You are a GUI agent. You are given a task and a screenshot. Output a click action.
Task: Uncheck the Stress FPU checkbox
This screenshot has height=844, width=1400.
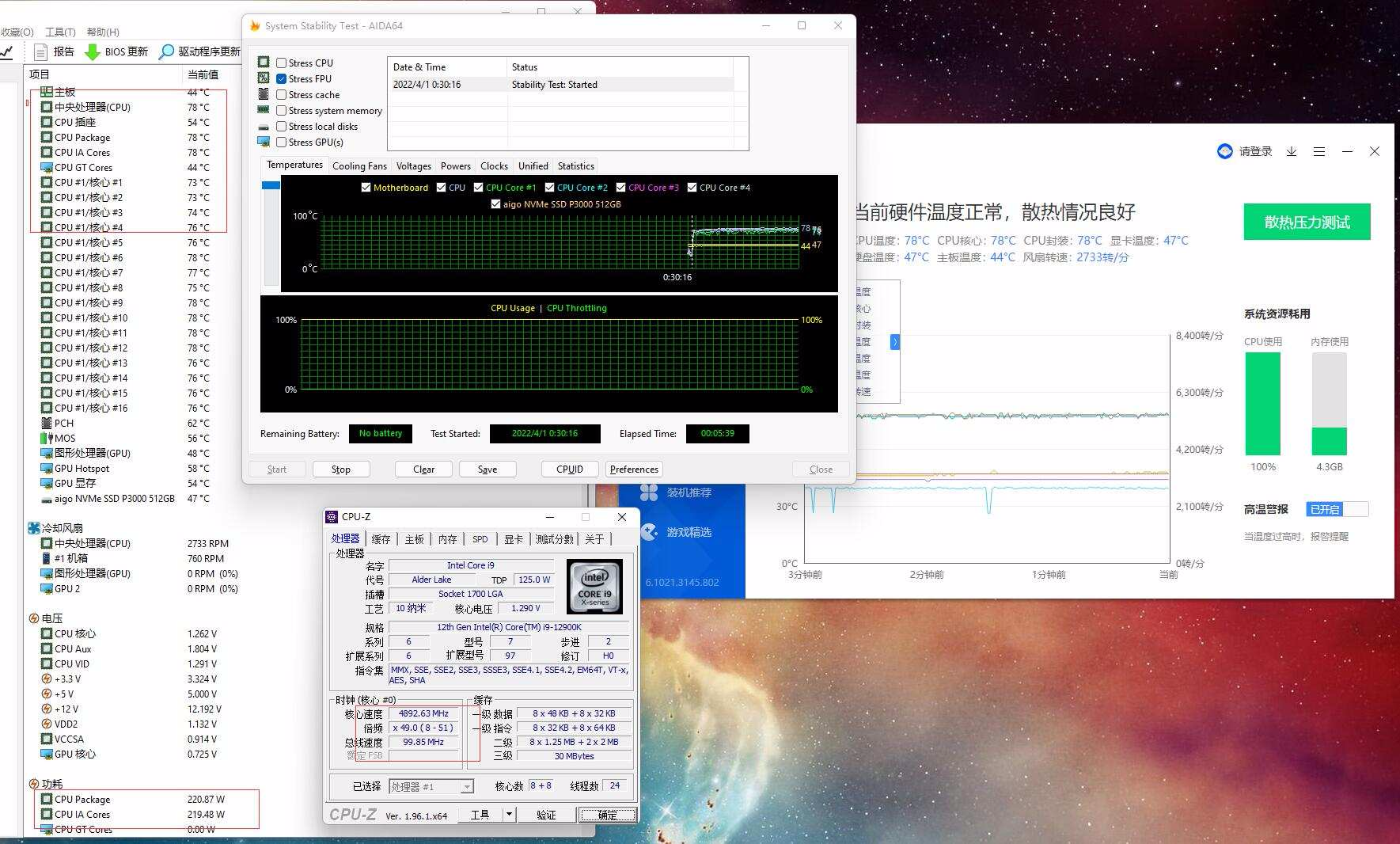coord(281,78)
